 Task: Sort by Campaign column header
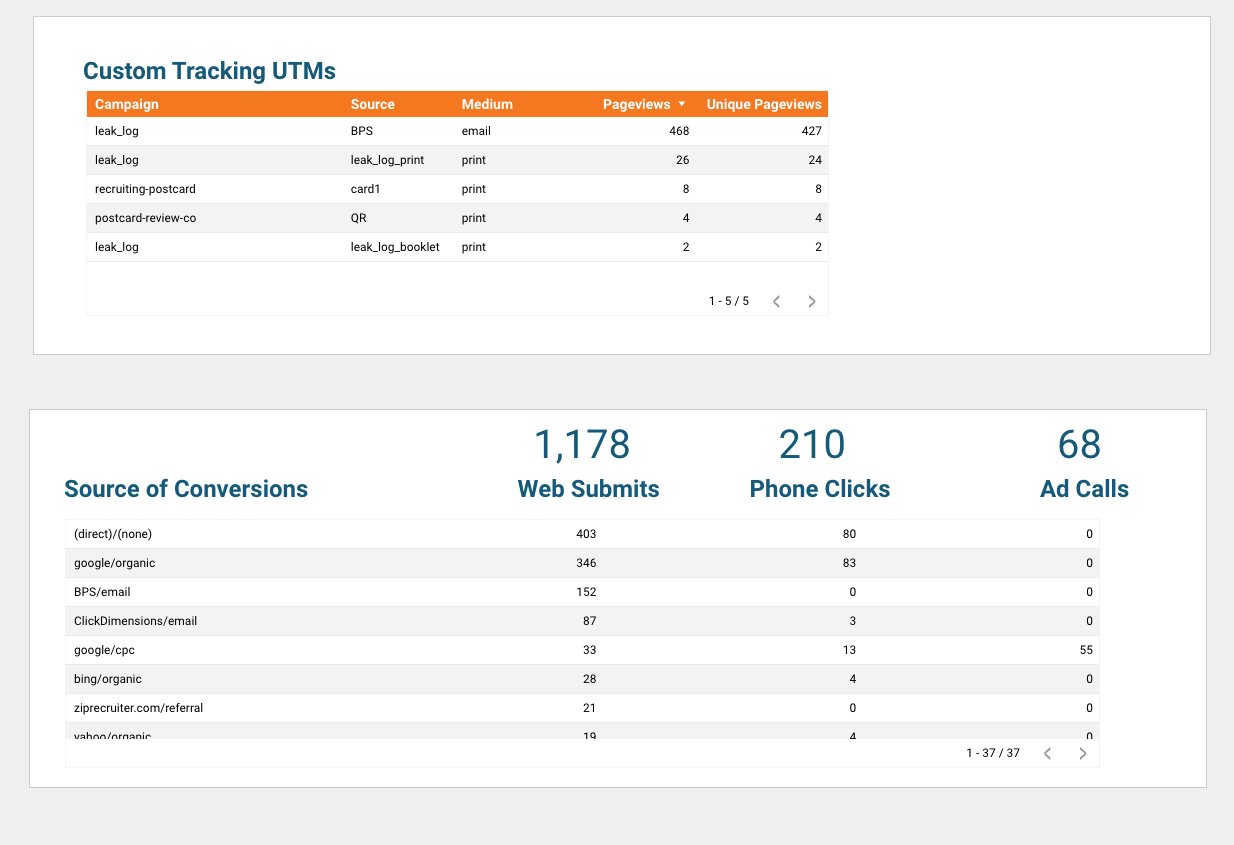click(127, 104)
